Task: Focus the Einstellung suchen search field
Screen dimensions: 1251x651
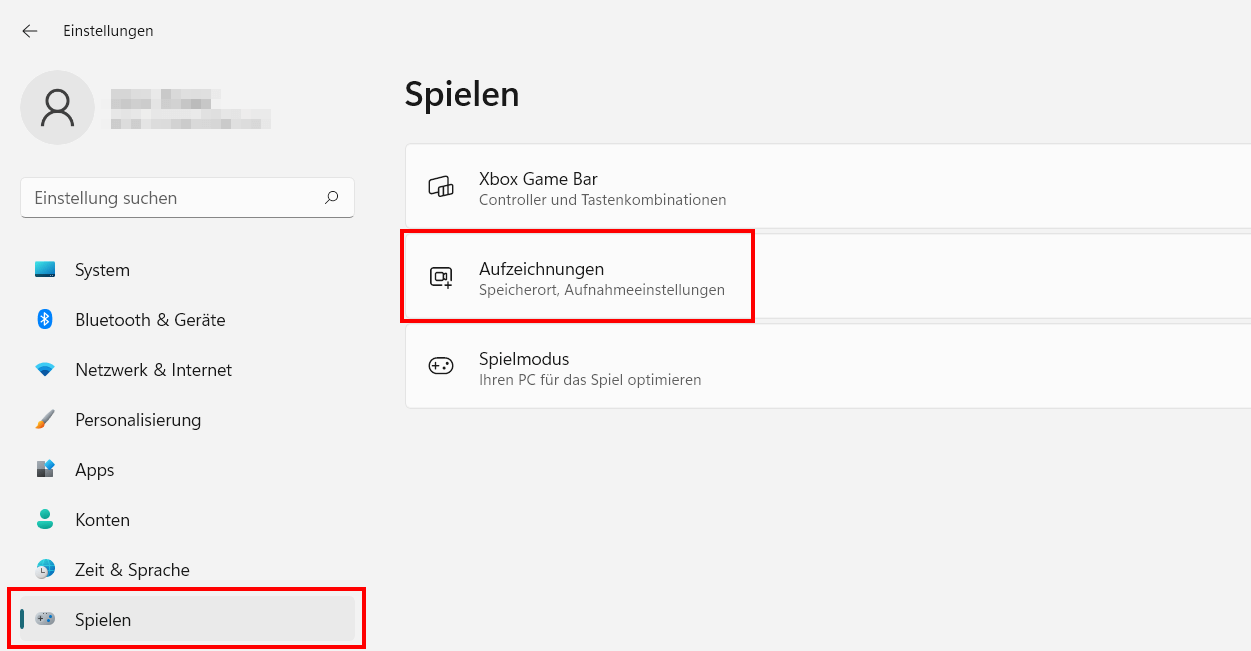Action: [187, 198]
